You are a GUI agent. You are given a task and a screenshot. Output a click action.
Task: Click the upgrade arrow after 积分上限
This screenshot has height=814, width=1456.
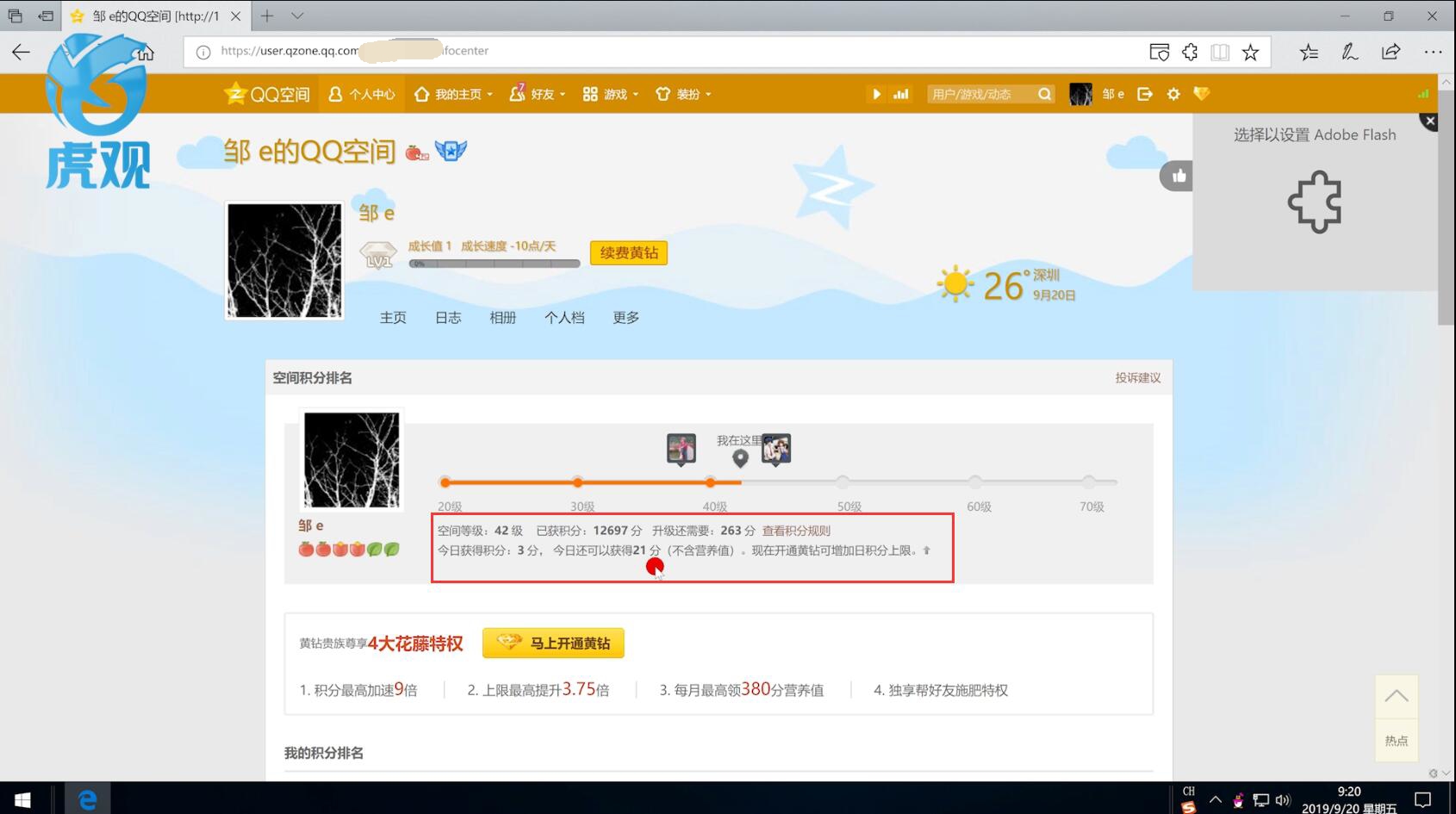click(927, 550)
